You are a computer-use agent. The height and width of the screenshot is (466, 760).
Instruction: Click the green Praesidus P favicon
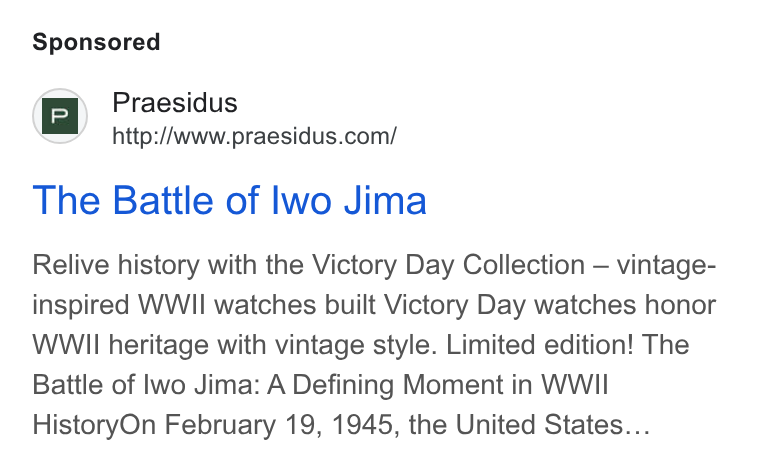click(x=60, y=116)
